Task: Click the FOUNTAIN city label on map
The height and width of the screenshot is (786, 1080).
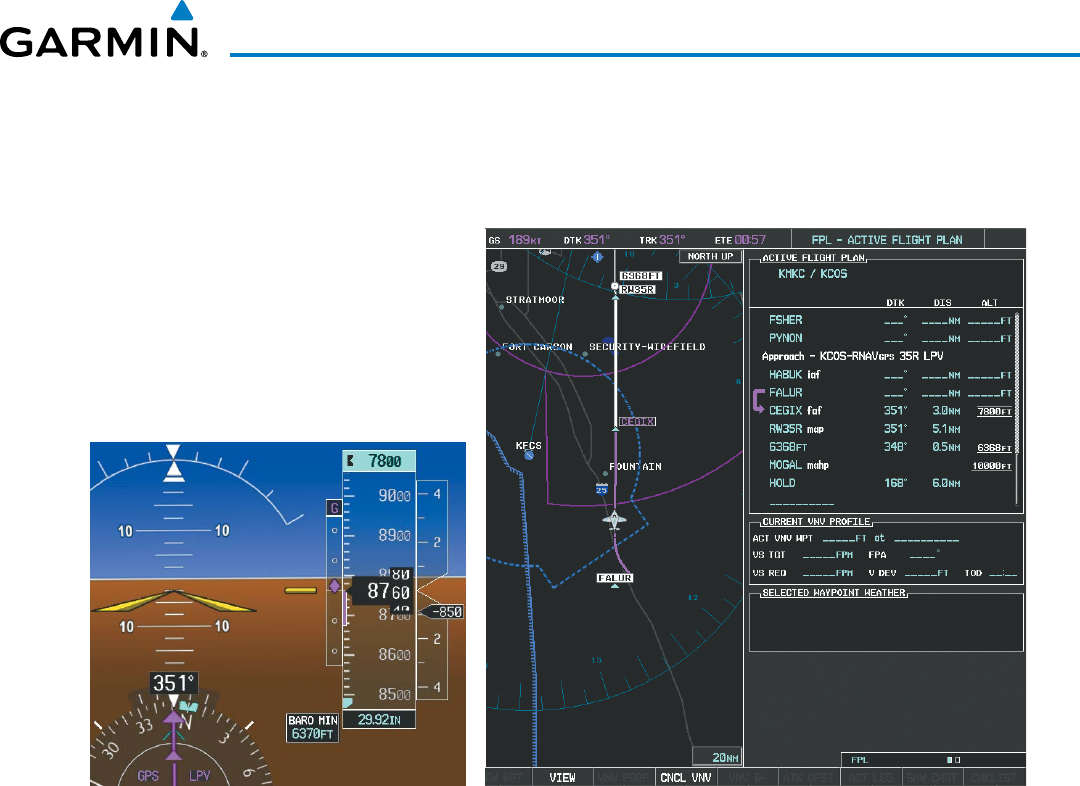Action: [635, 466]
